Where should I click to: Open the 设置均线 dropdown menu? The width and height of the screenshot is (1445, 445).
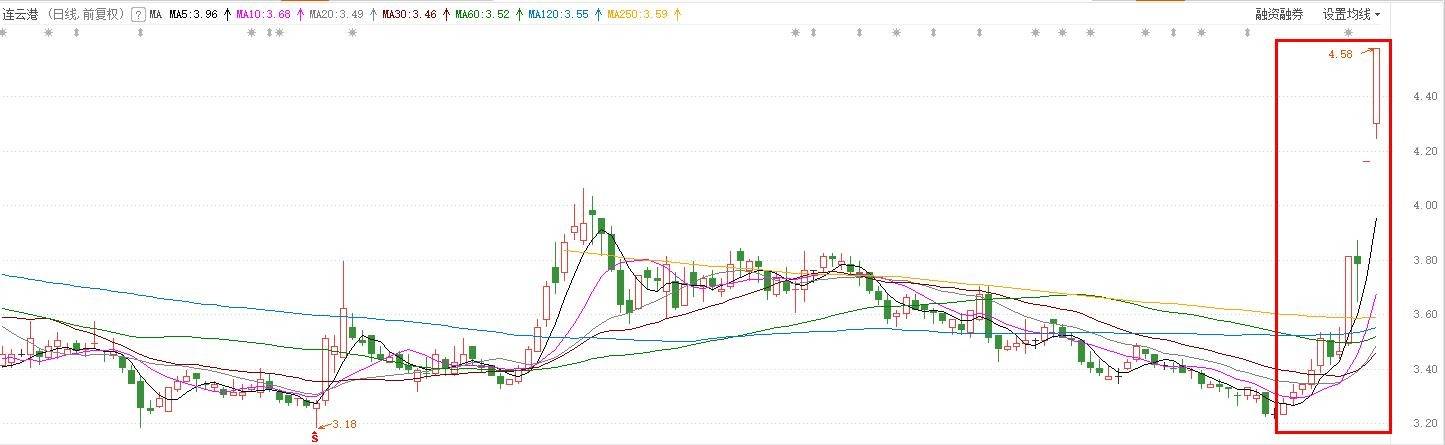(x=1351, y=15)
